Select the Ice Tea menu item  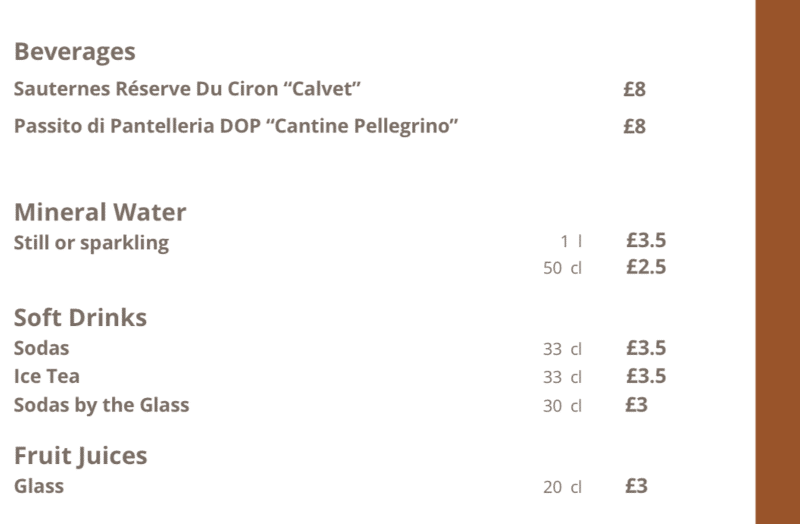click(x=46, y=377)
